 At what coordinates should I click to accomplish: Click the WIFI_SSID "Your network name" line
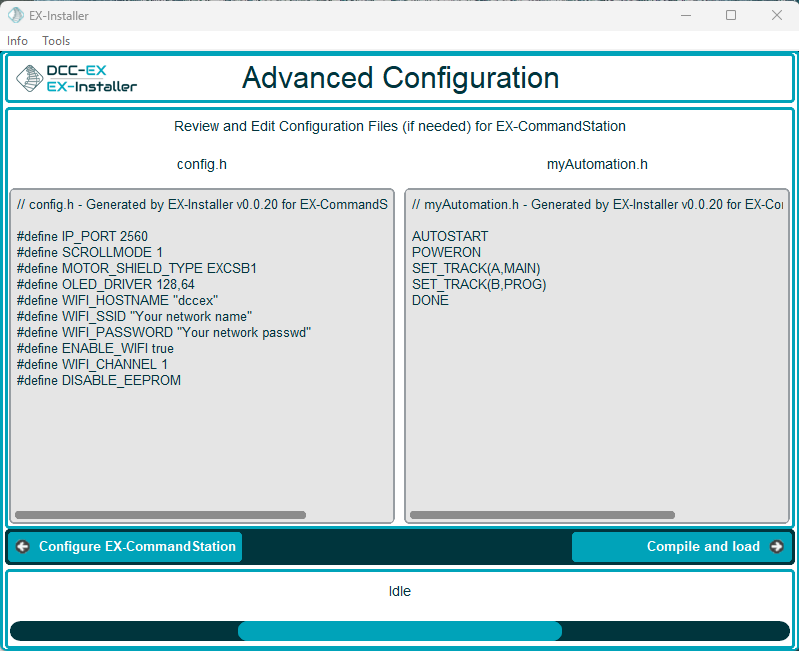click(135, 316)
